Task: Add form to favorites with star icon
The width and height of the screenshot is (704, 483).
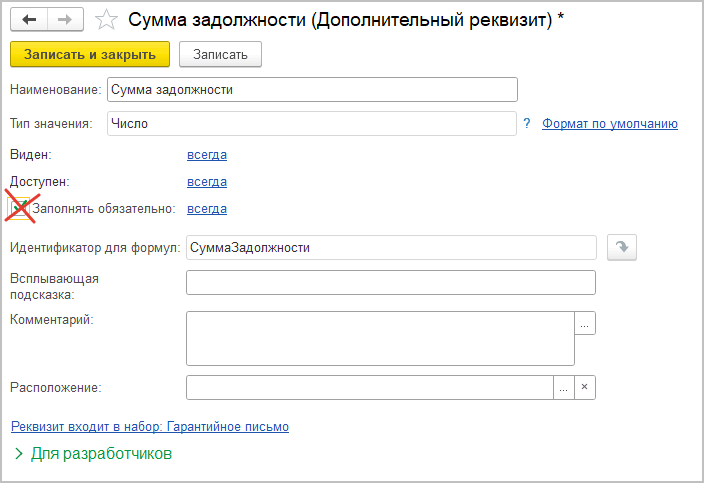Action: 103,20
